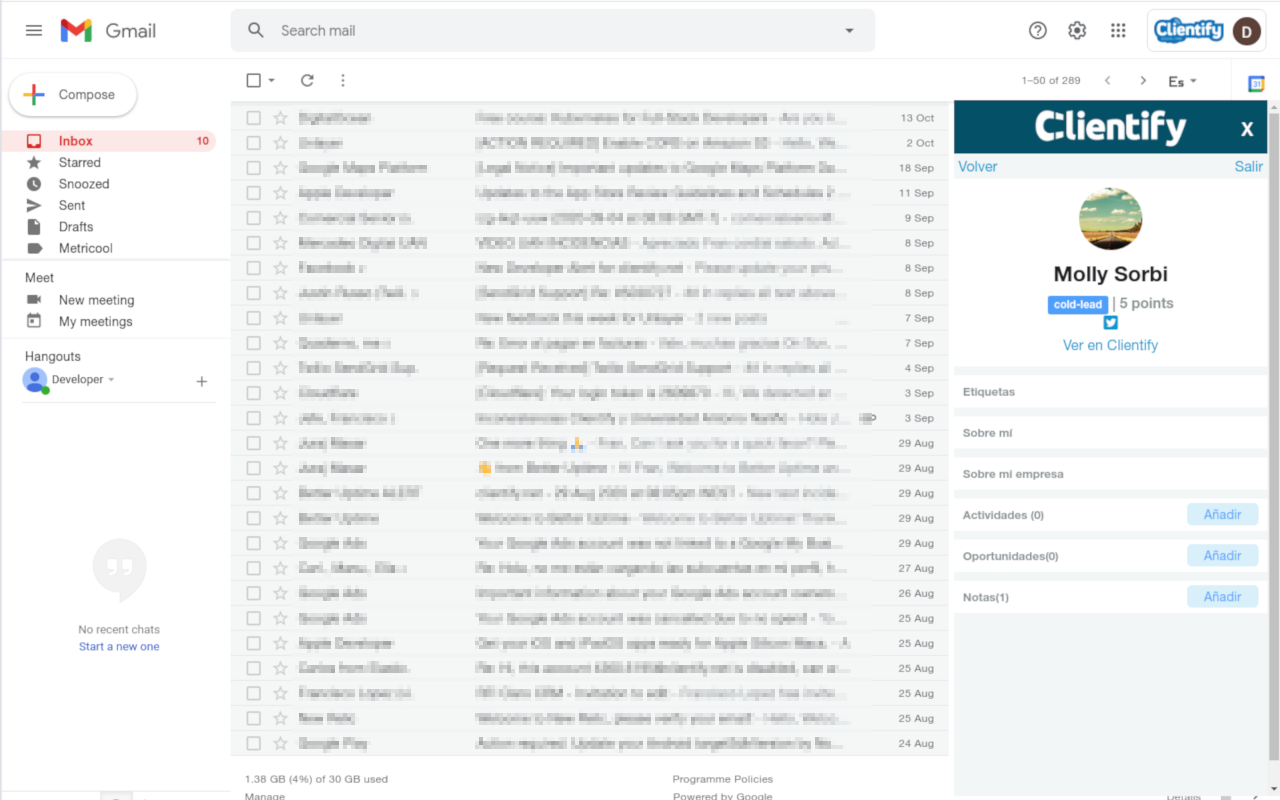Click My meetings in Meet section
1280x800 pixels.
pos(95,322)
